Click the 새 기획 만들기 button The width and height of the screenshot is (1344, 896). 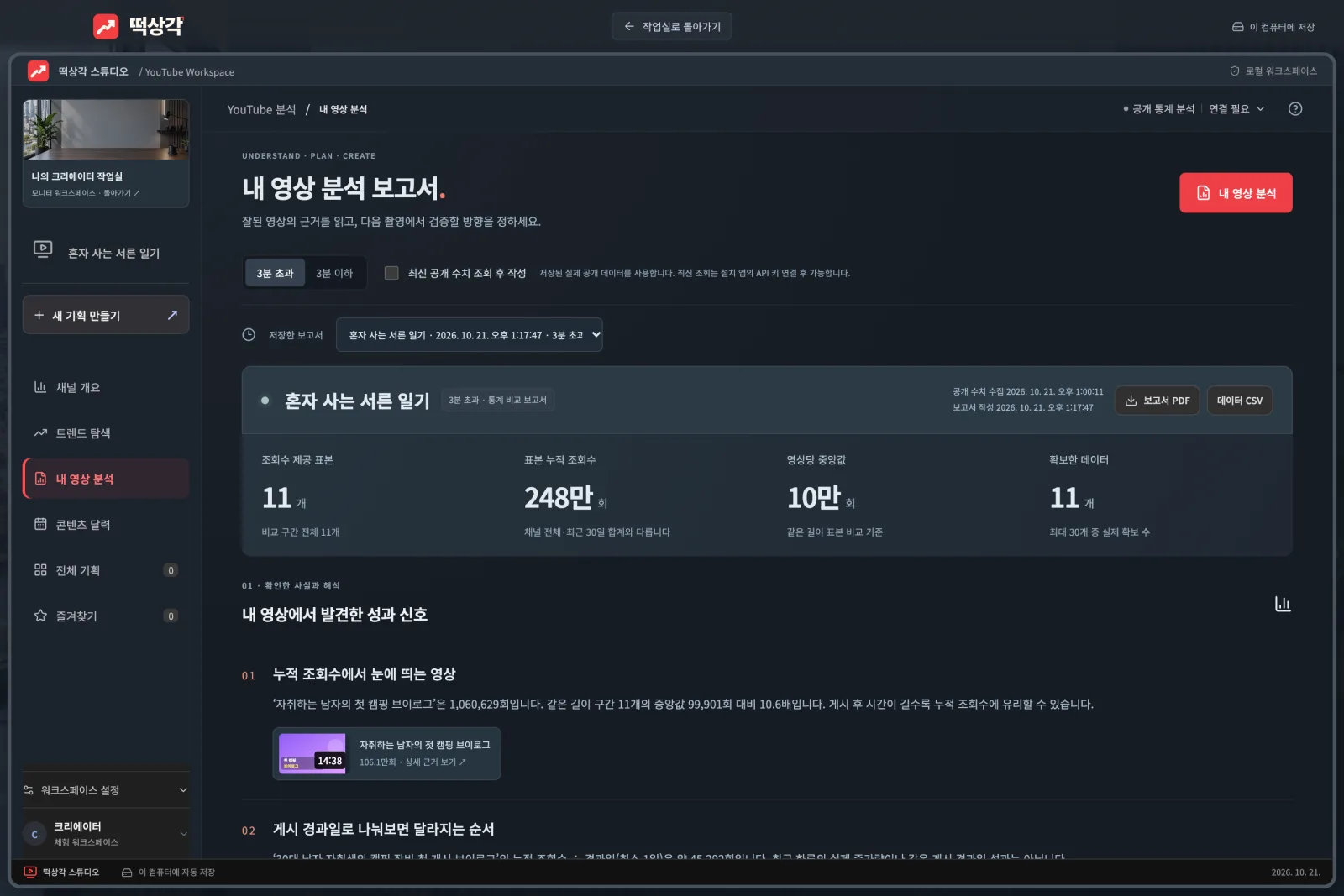[106, 315]
